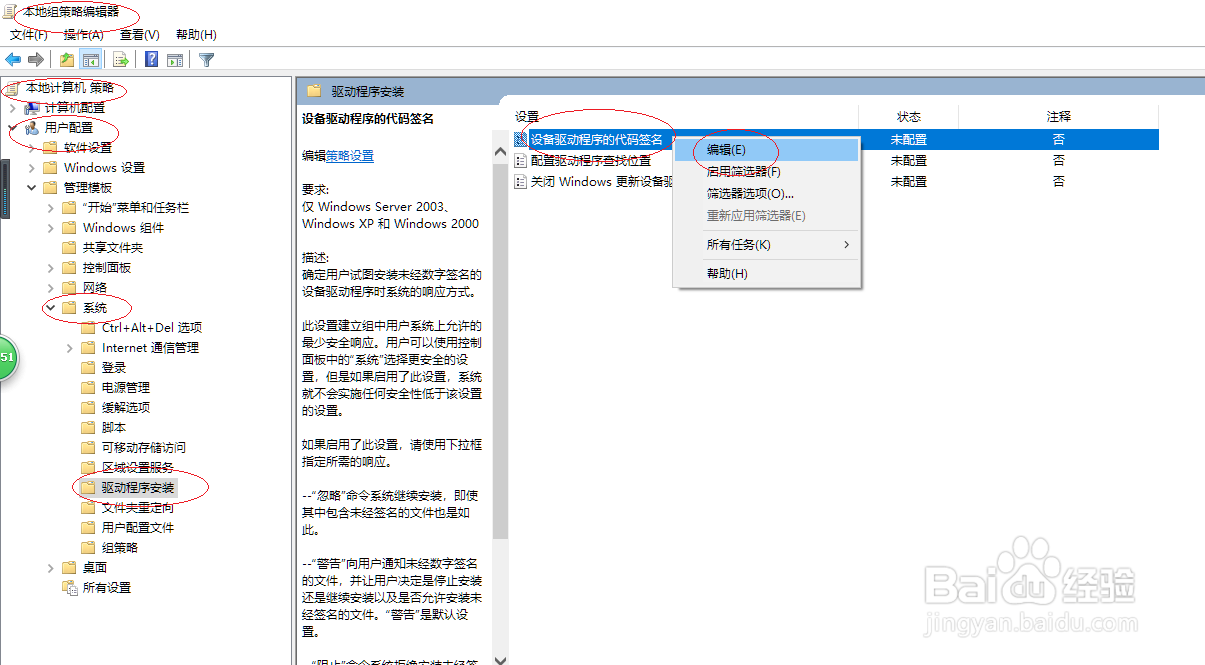
Task: Select the 缓解选项 folder
Action: pyautogui.click(x=126, y=408)
